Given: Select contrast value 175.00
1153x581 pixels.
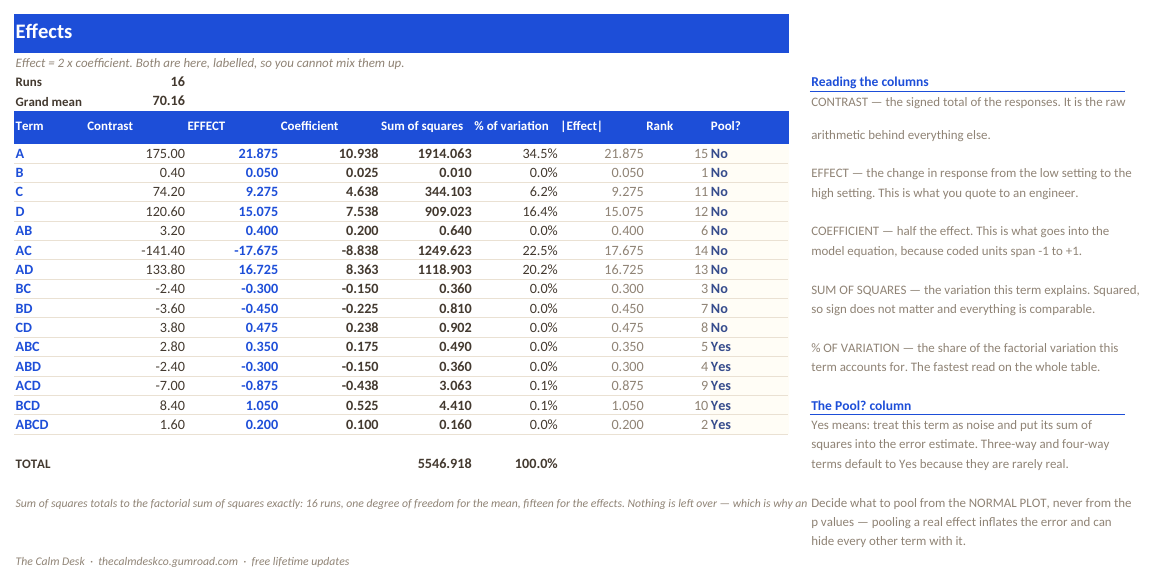Looking at the screenshot, I should 165,154.
